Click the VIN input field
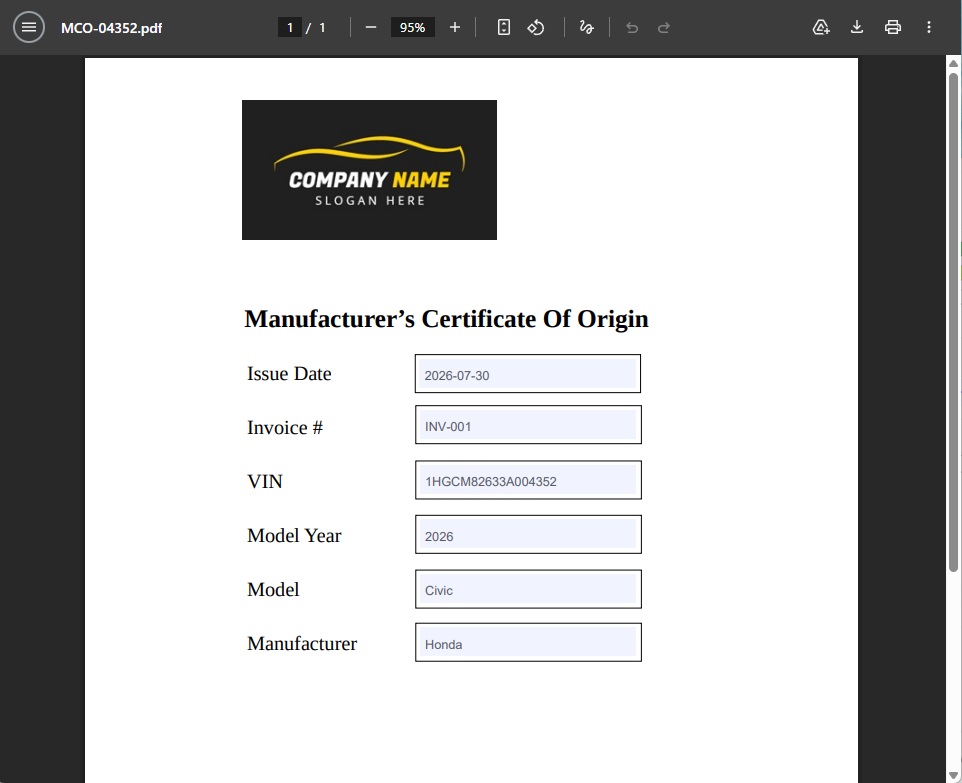962x783 pixels. point(528,480)
